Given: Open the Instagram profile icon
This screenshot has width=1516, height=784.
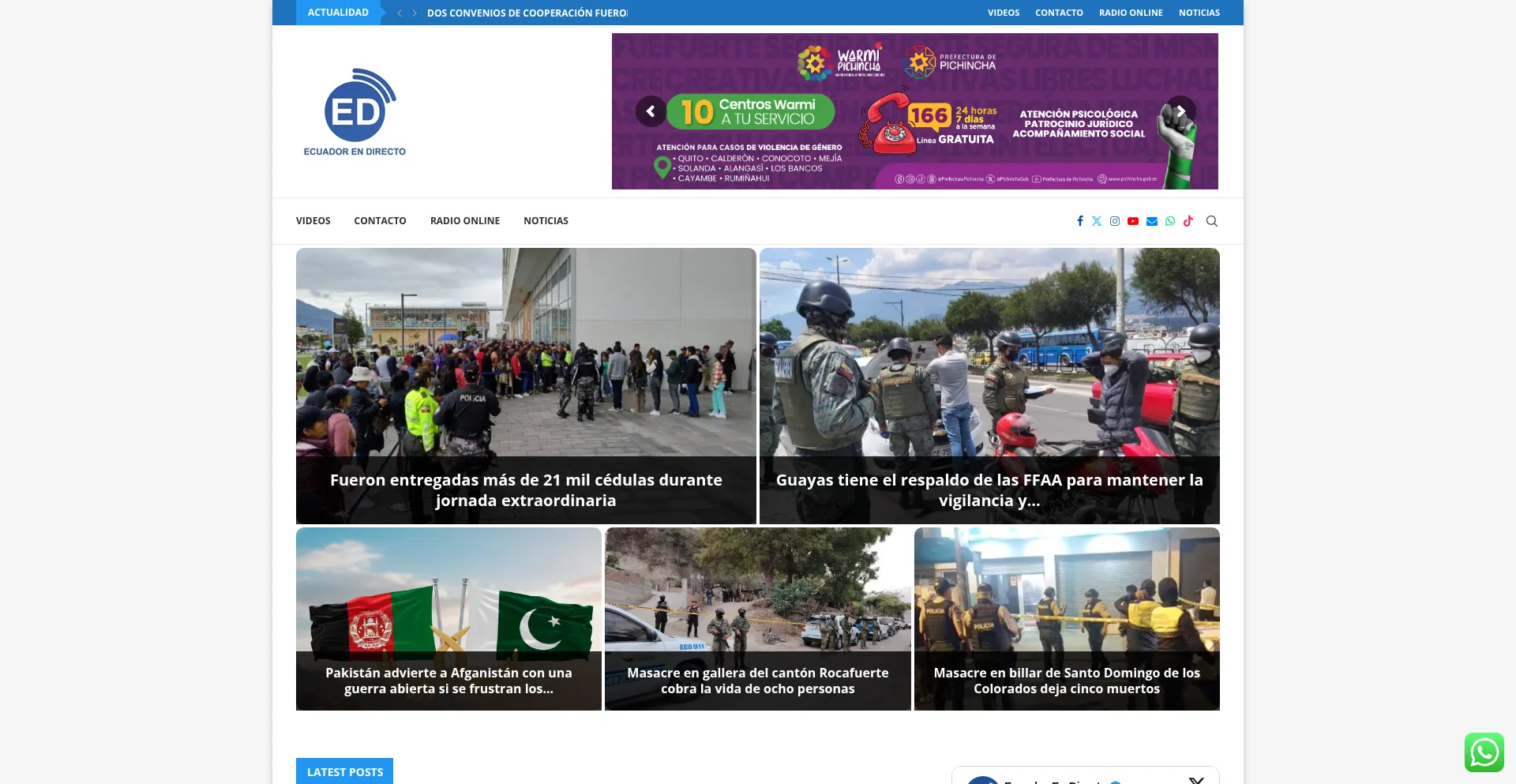Looking at the screenshot, I should [1115, 221].
